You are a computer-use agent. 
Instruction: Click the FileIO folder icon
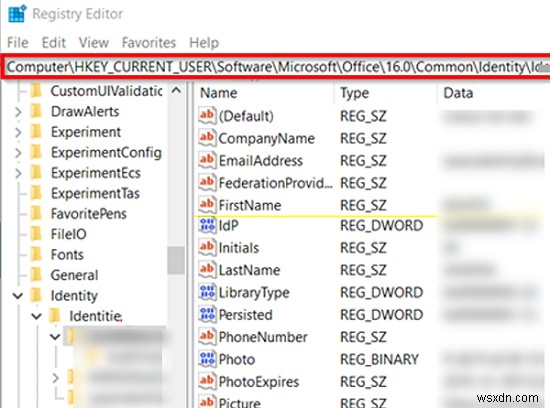(x=36, y=234)
